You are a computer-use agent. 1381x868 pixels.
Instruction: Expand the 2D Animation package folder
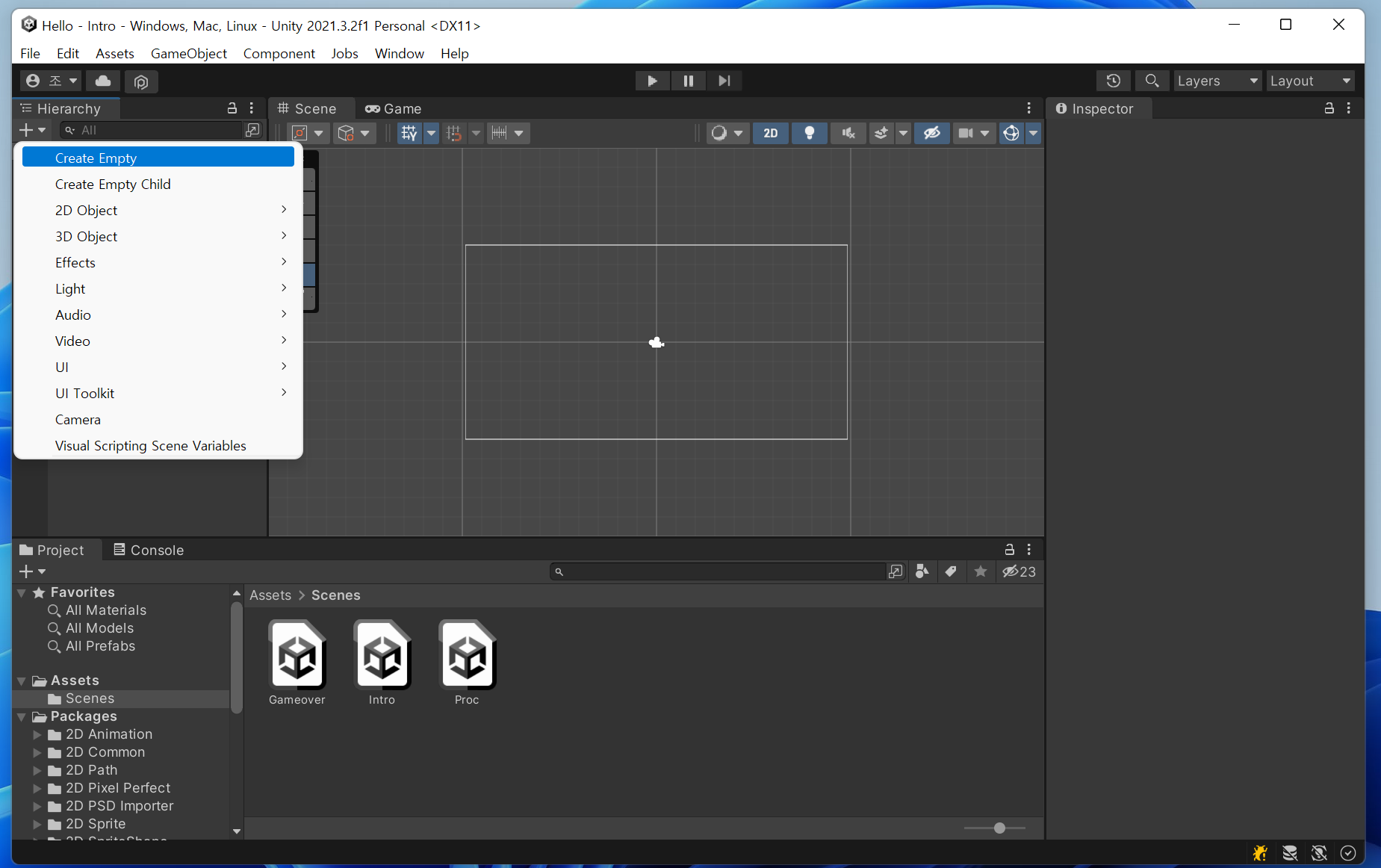click(37, 734)
